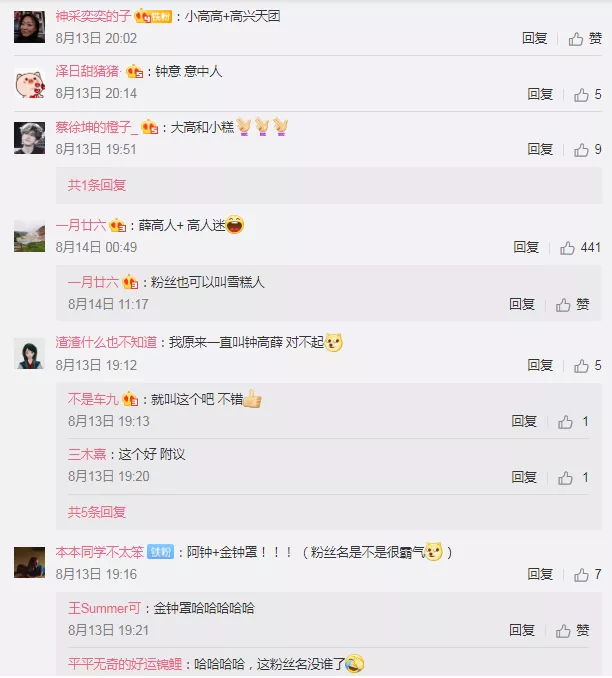Reply to 本本同学不太笨's comment
This screenshot has height=678, width=612.
pyautogui.click(x=540, y=574)
